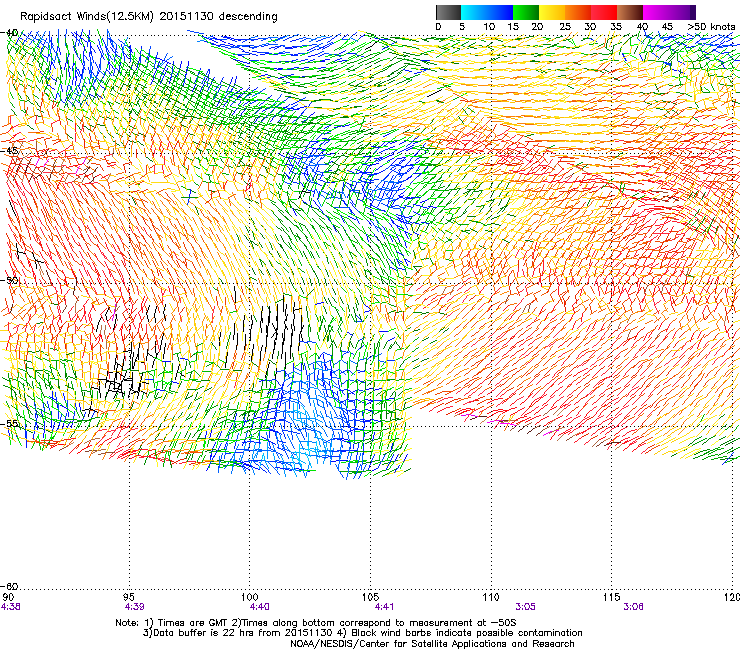740x650 pixels.
Task: Click the legend tick label '10'
Action: pos(489,27)
